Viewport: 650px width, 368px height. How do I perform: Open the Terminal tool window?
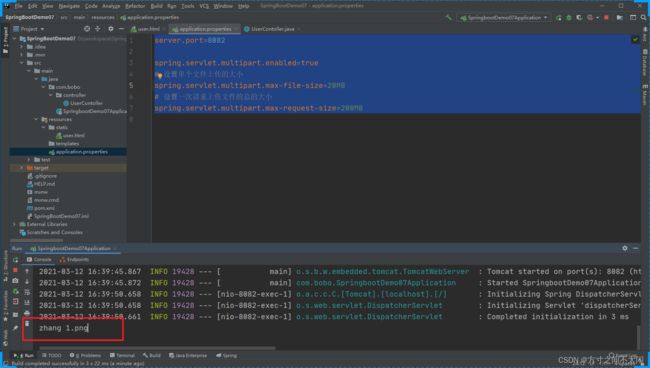coord(122,356)
